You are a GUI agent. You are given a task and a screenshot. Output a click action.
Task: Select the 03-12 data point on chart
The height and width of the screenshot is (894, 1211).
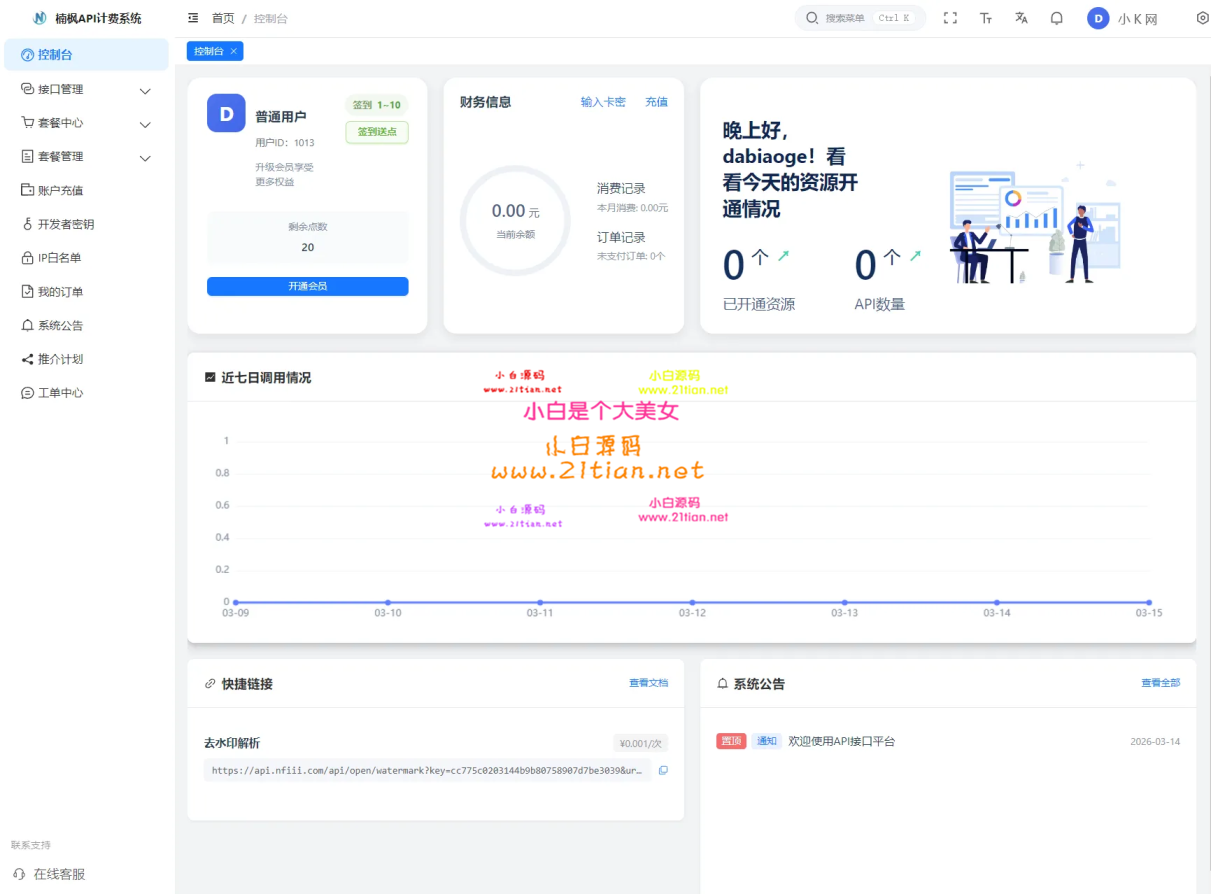692,602
